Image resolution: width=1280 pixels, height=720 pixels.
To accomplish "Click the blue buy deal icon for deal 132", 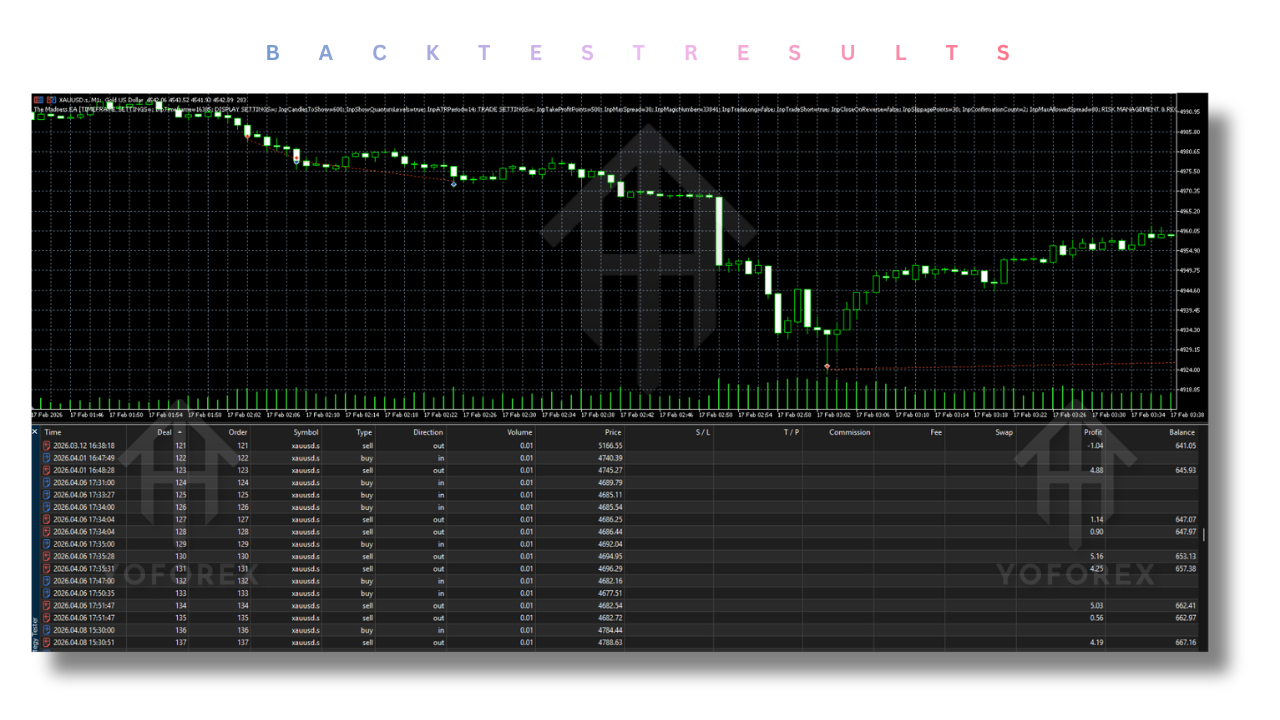I will click(x=46, y=581).
